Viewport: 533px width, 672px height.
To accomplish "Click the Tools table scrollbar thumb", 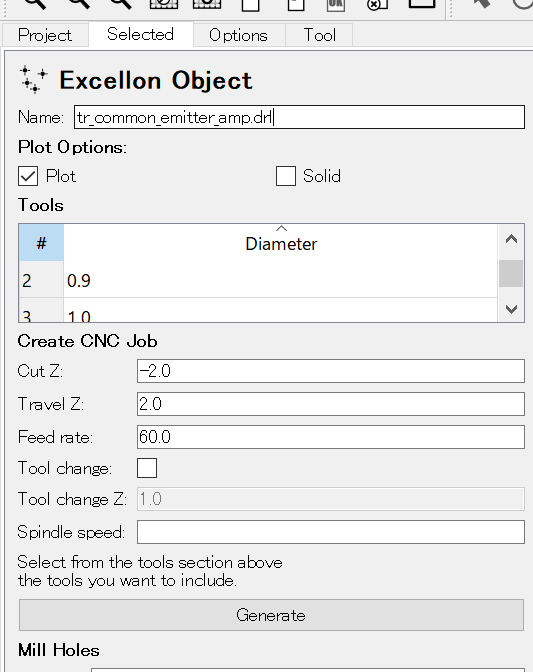I will pos(511,273).
